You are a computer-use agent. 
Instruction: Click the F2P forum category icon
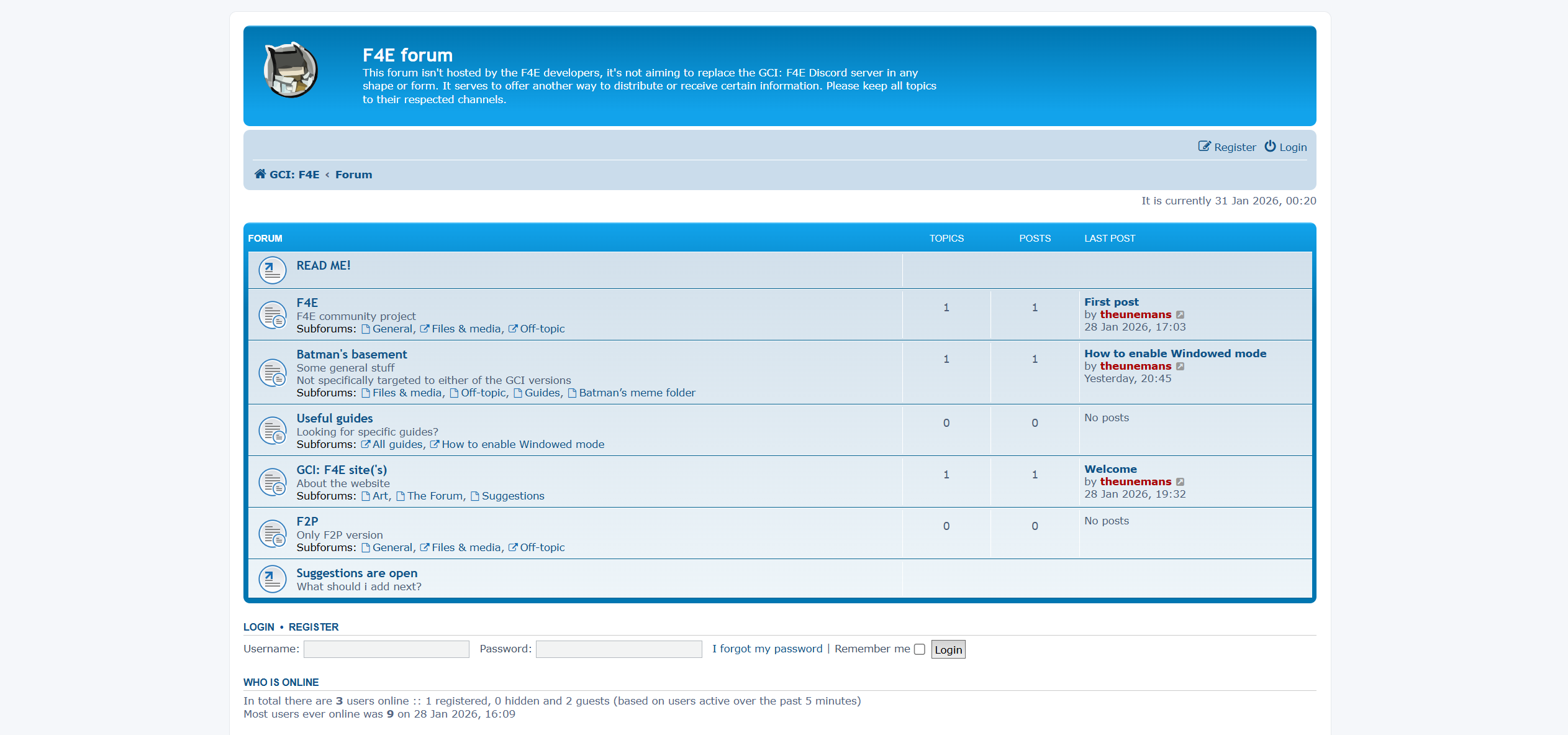click(x=272, y=534)
